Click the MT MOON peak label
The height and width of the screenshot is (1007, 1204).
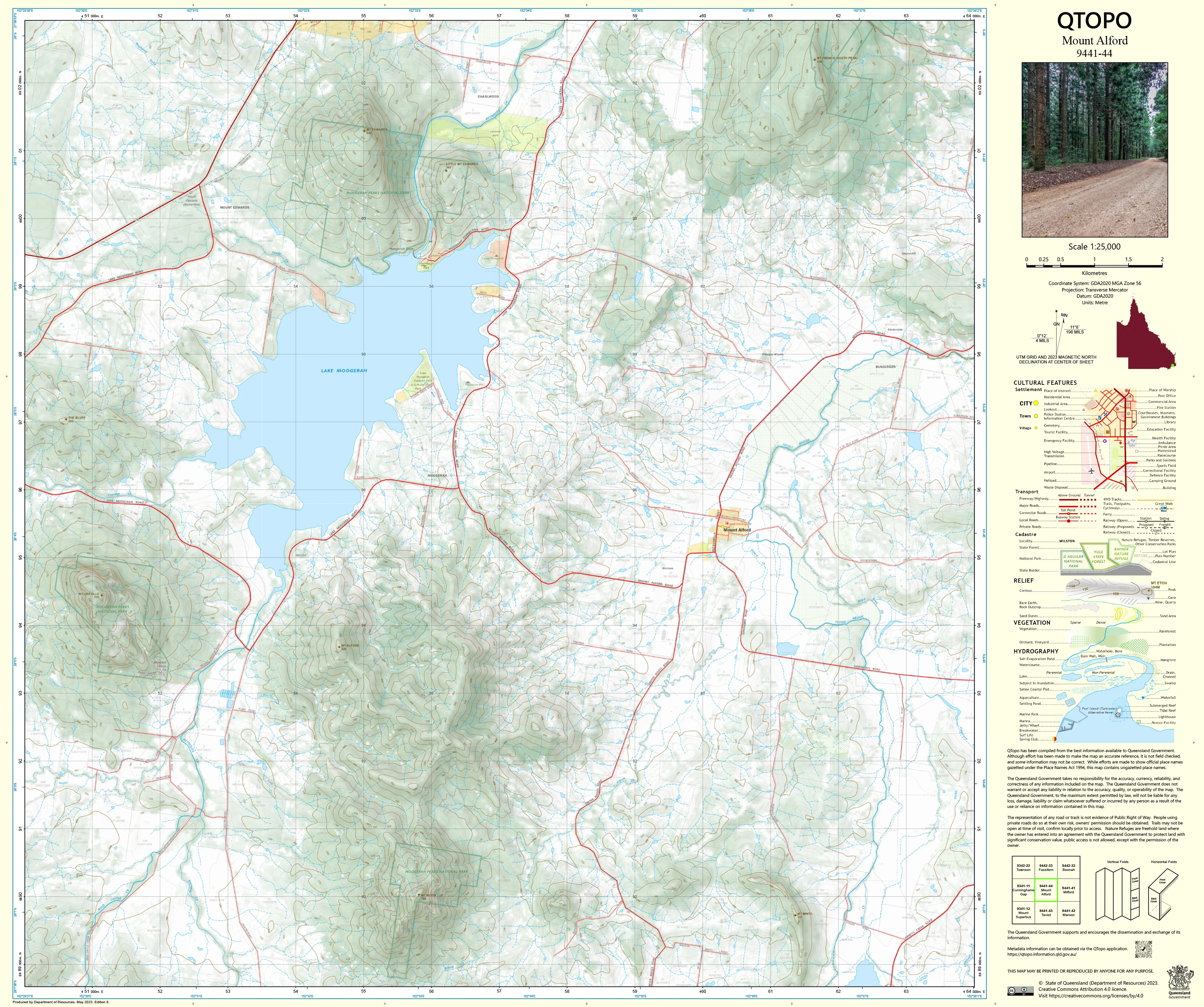pyautogui.click(x=428, y=895)
